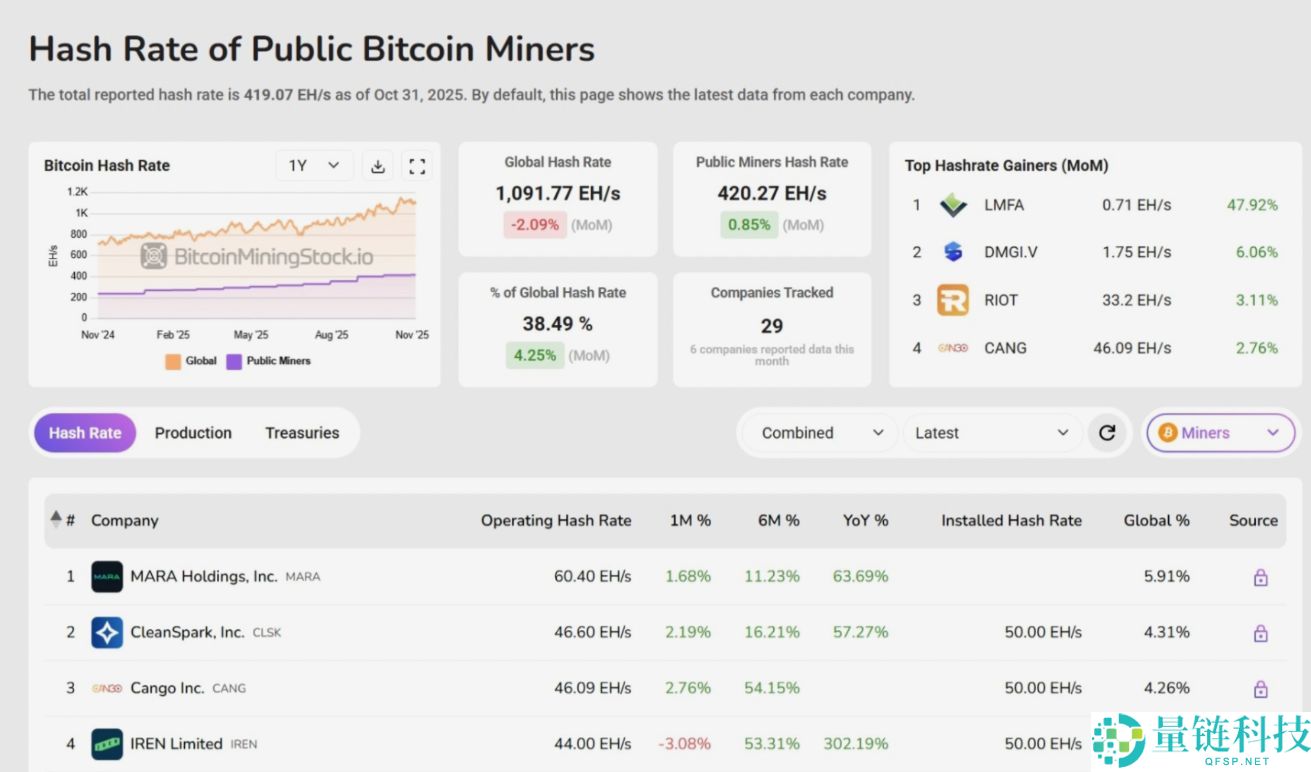Toggle Public Miners series in chart legend
This screenshot has height=772, width=1311.
[x=268, y=361]
